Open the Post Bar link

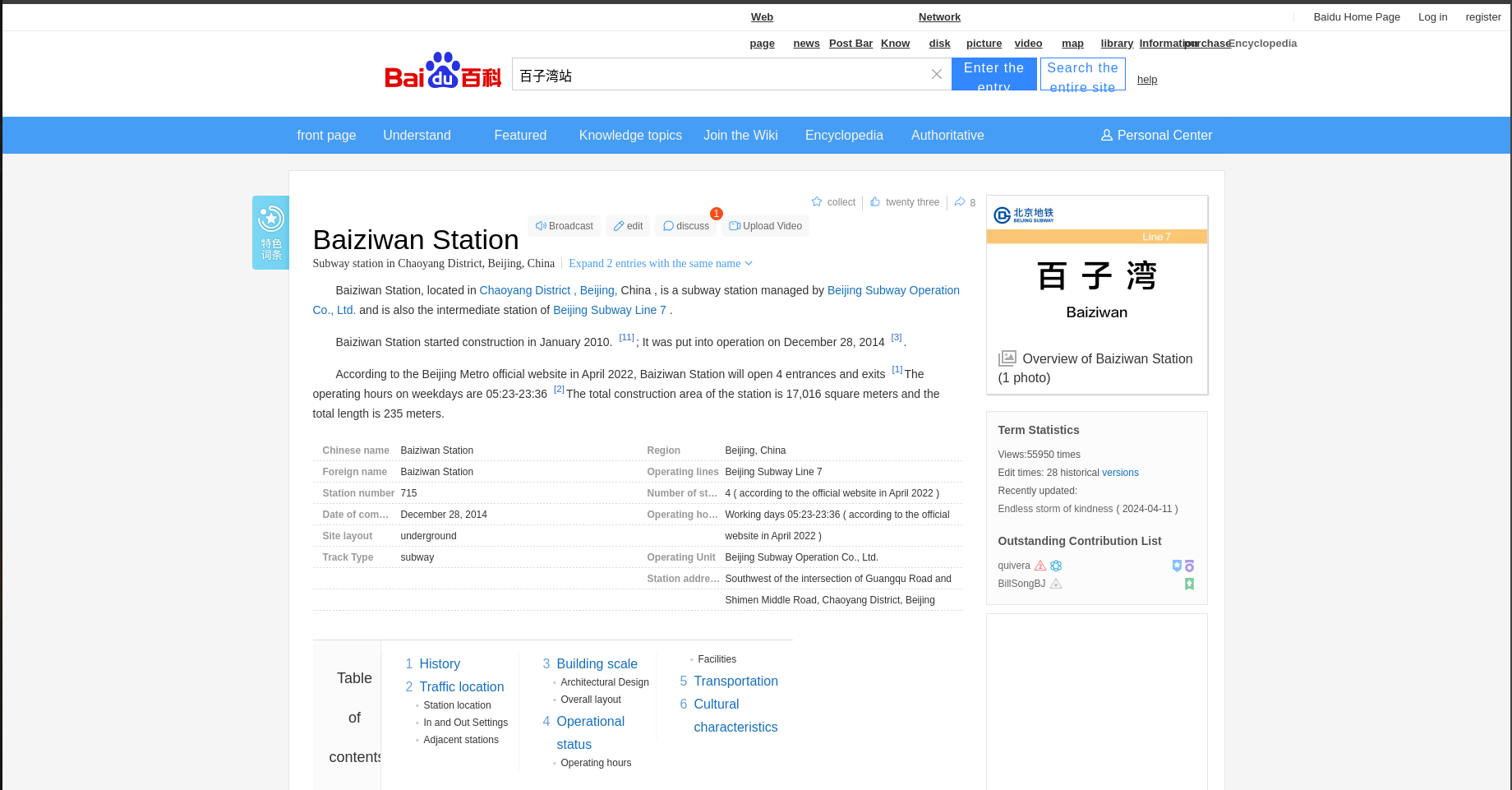[x=850, y=44]
